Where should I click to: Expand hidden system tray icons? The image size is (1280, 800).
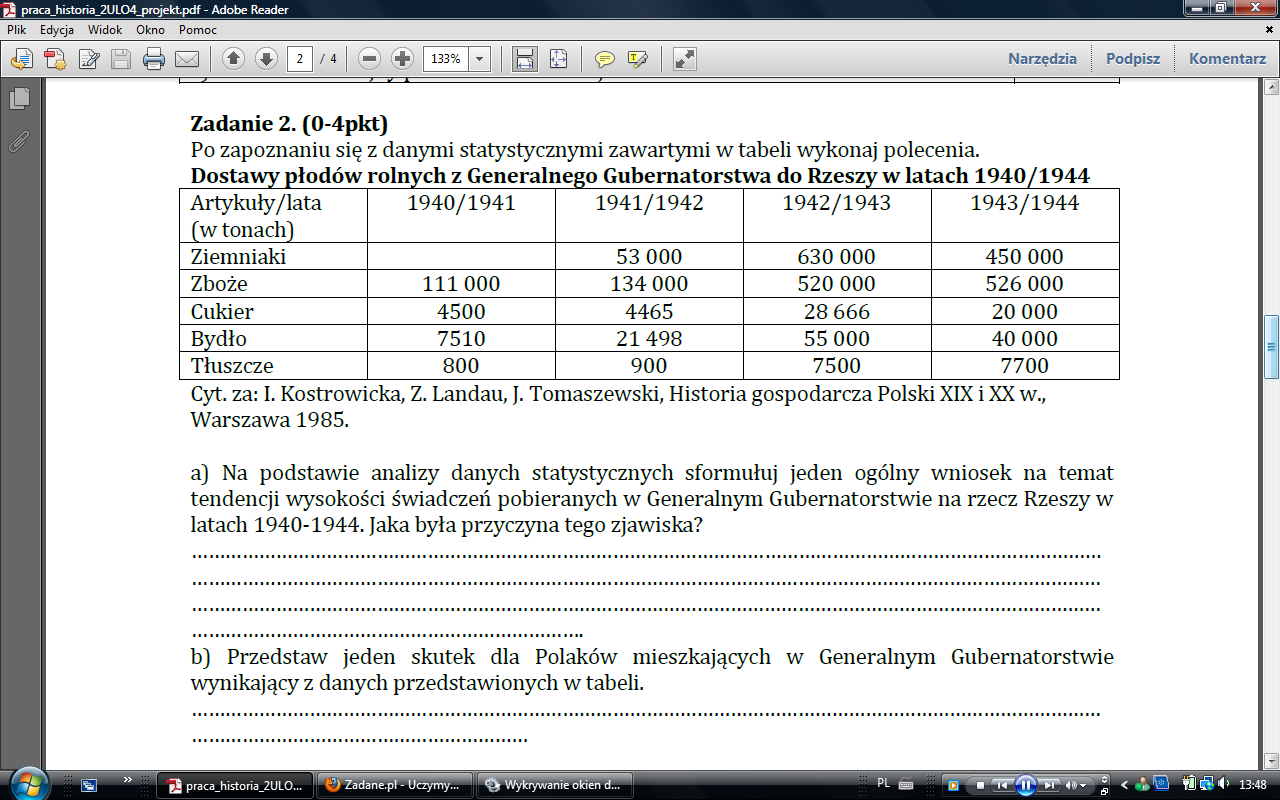pos(1126,785)
